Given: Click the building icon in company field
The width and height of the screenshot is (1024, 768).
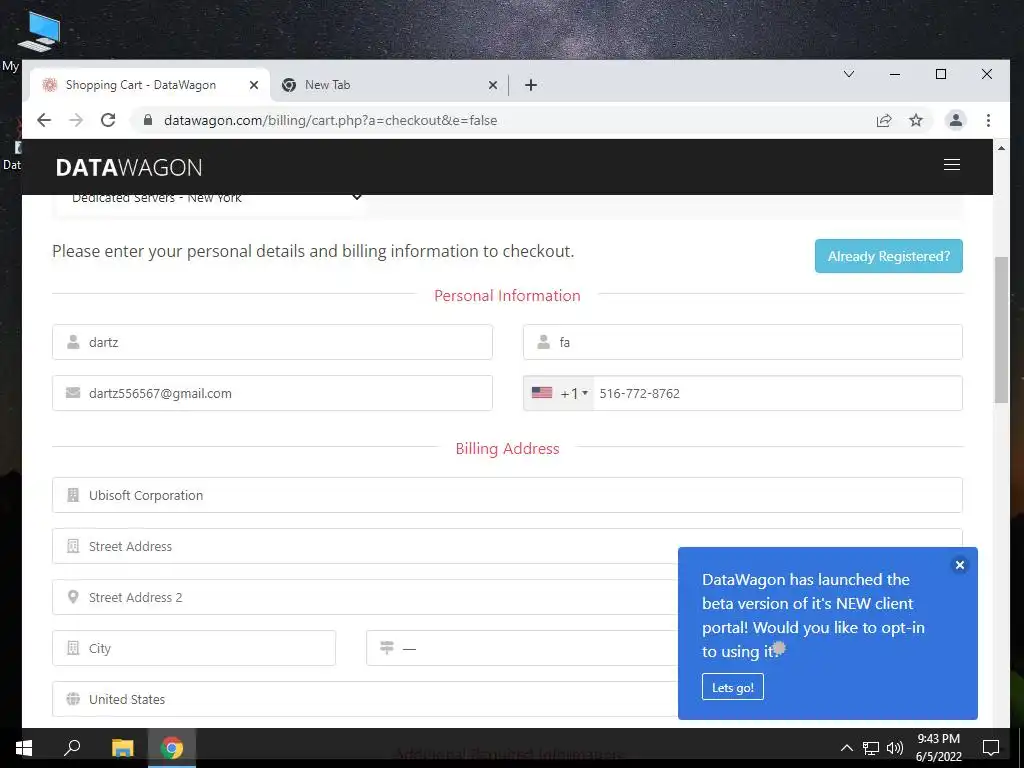Looking at the screenshot, I should click(73, 495).
